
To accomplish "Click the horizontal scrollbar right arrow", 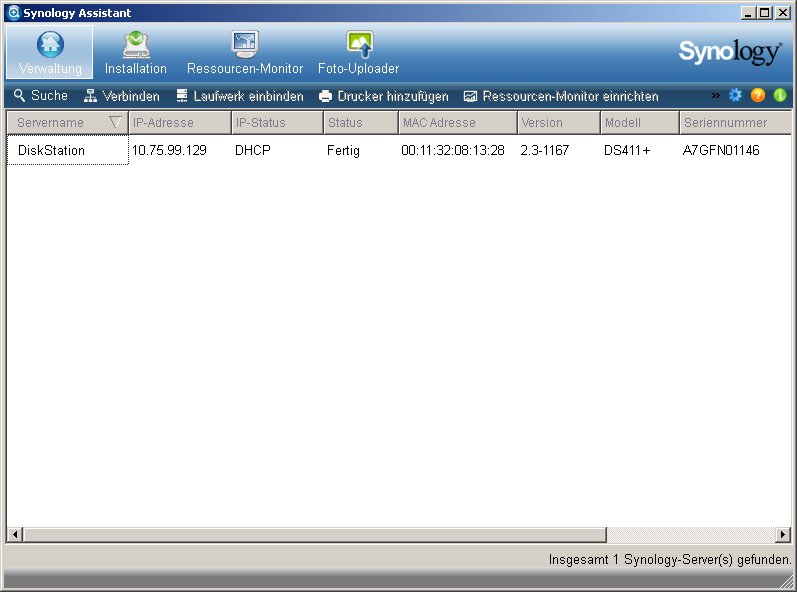I will click(x=783, y=535).
